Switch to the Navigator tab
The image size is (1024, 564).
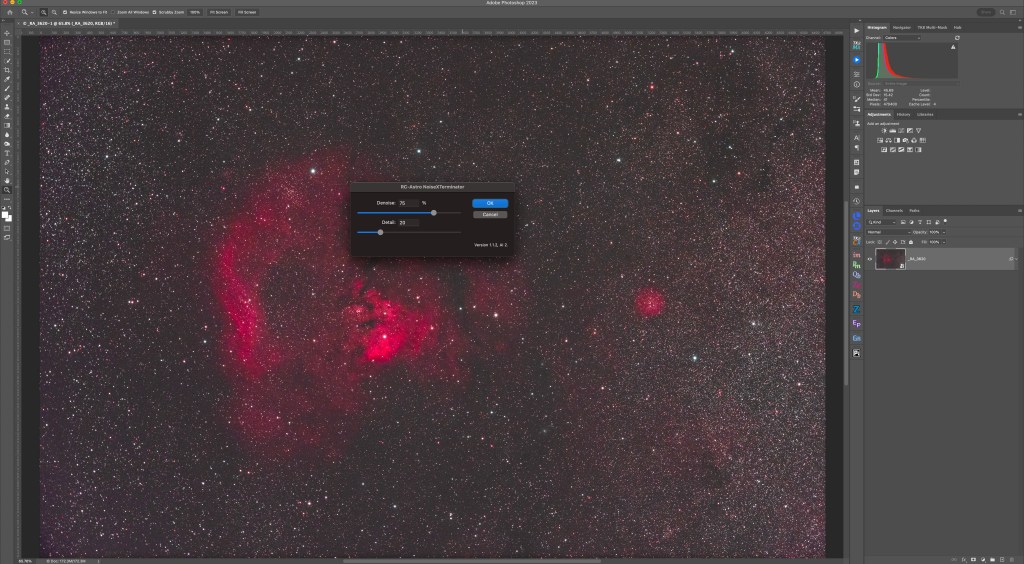tap(901, 27)
